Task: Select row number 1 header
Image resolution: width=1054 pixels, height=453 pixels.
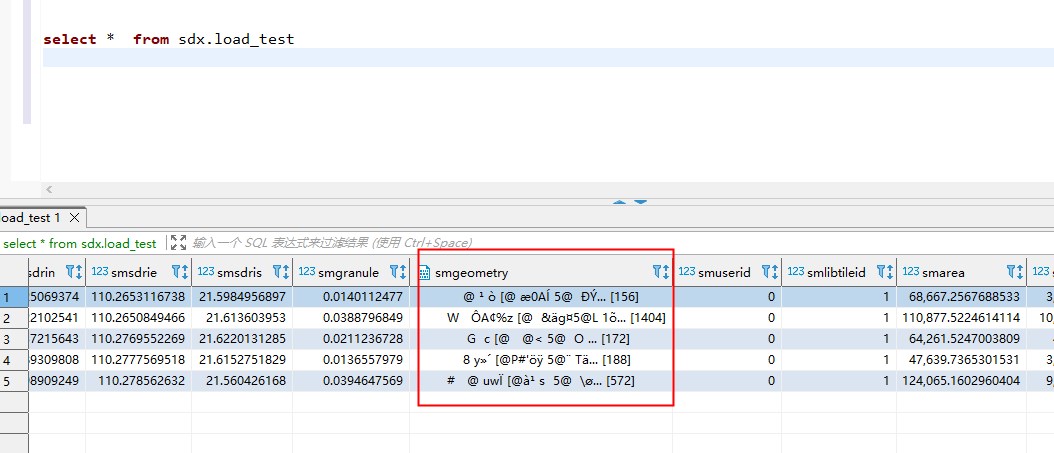Action: point(14,296)
